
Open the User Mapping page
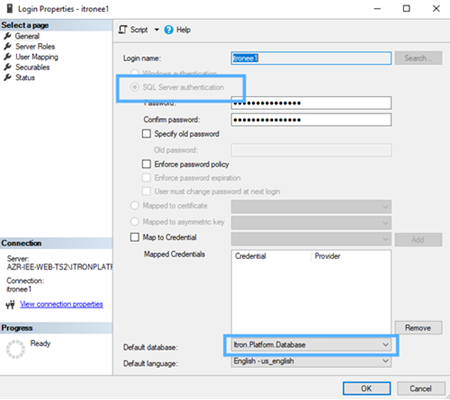(37, 57)
